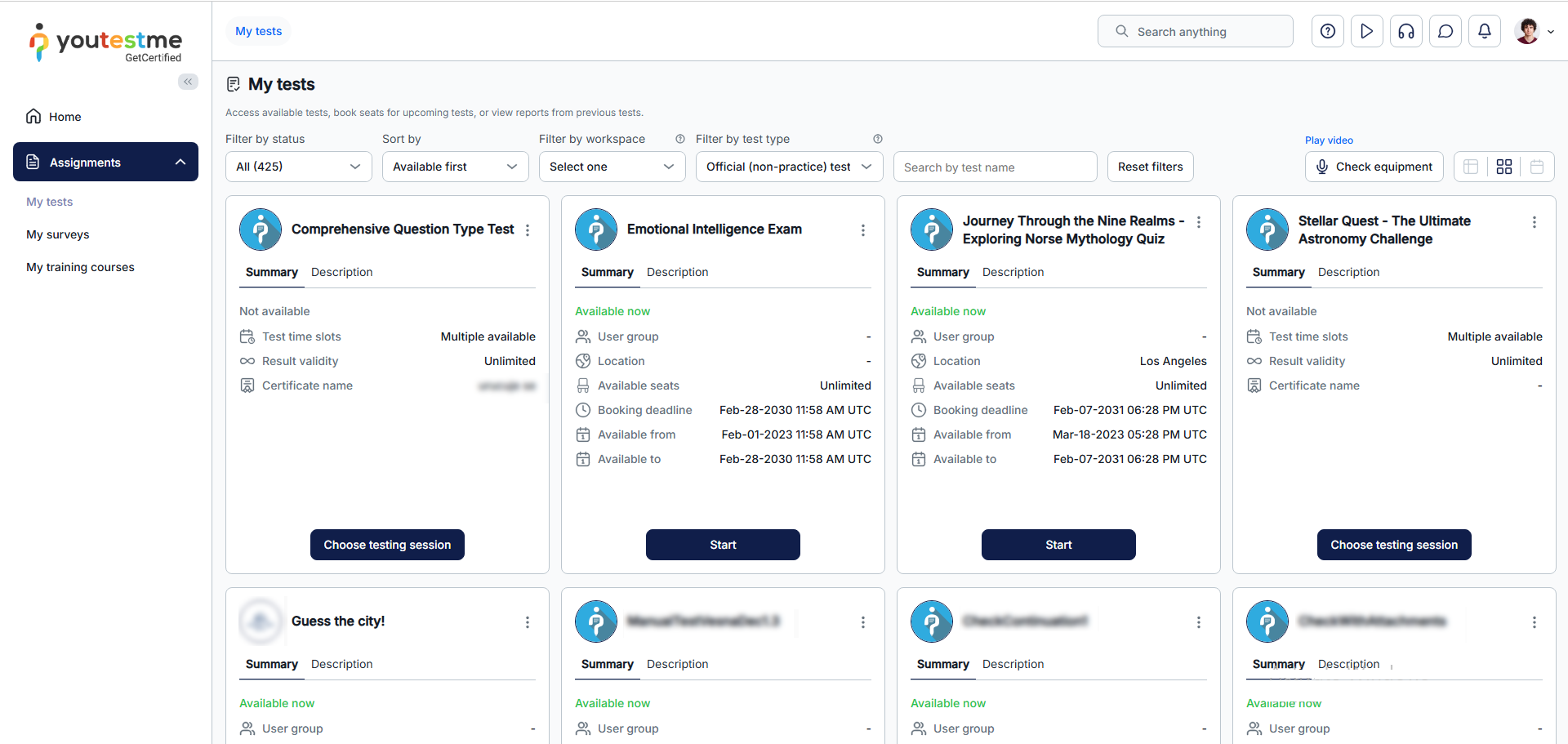Open the notifications bell
1568x744 pixels.
tap(1485, 31)
